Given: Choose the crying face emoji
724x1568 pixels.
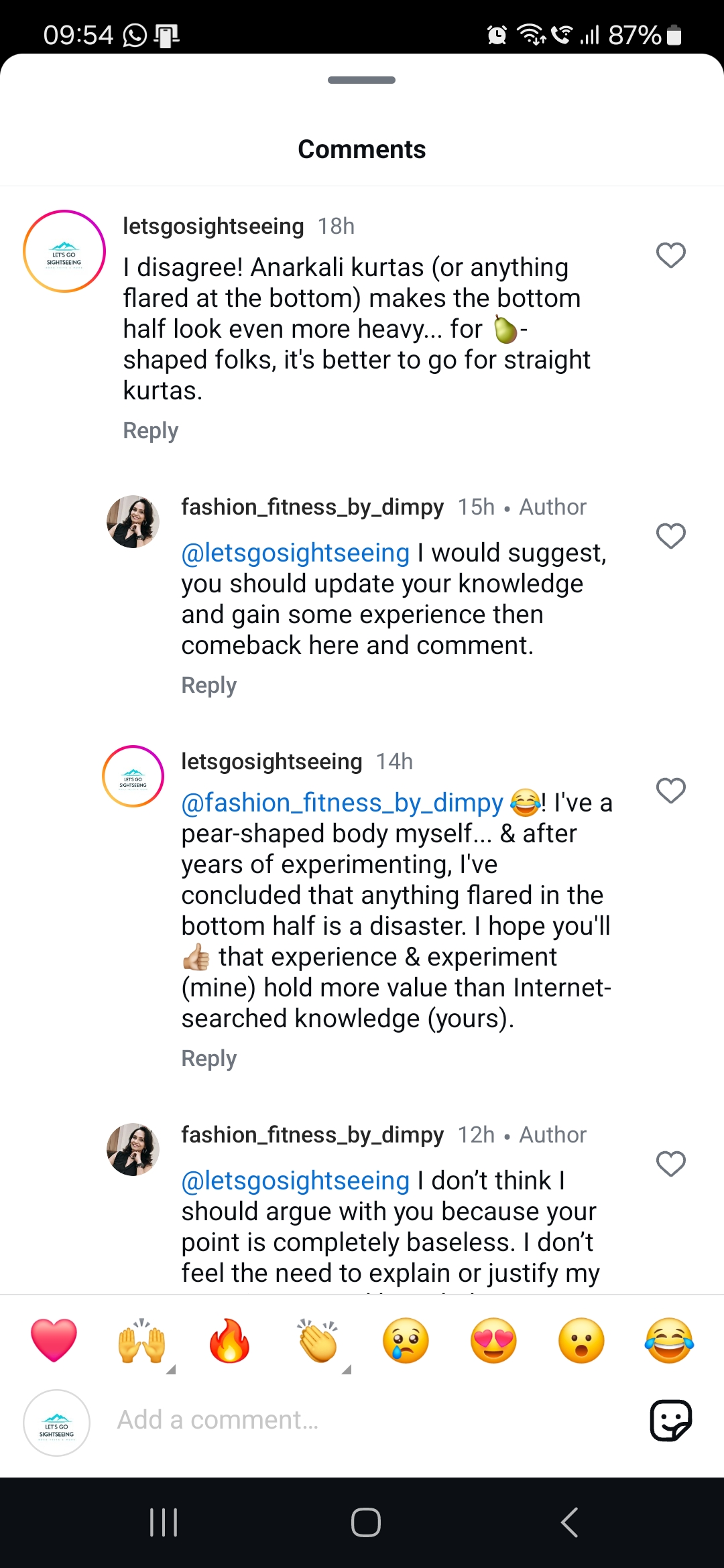Looking at the screenshot, I should point(406,1341).
